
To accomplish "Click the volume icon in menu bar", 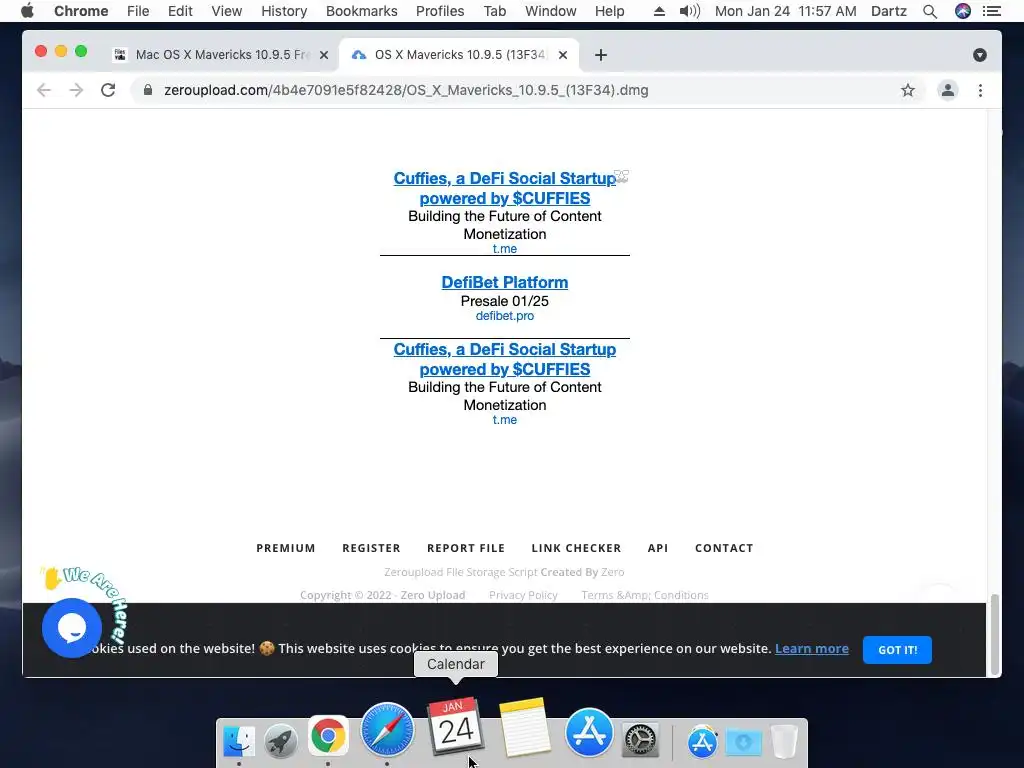I will point(689,11).
